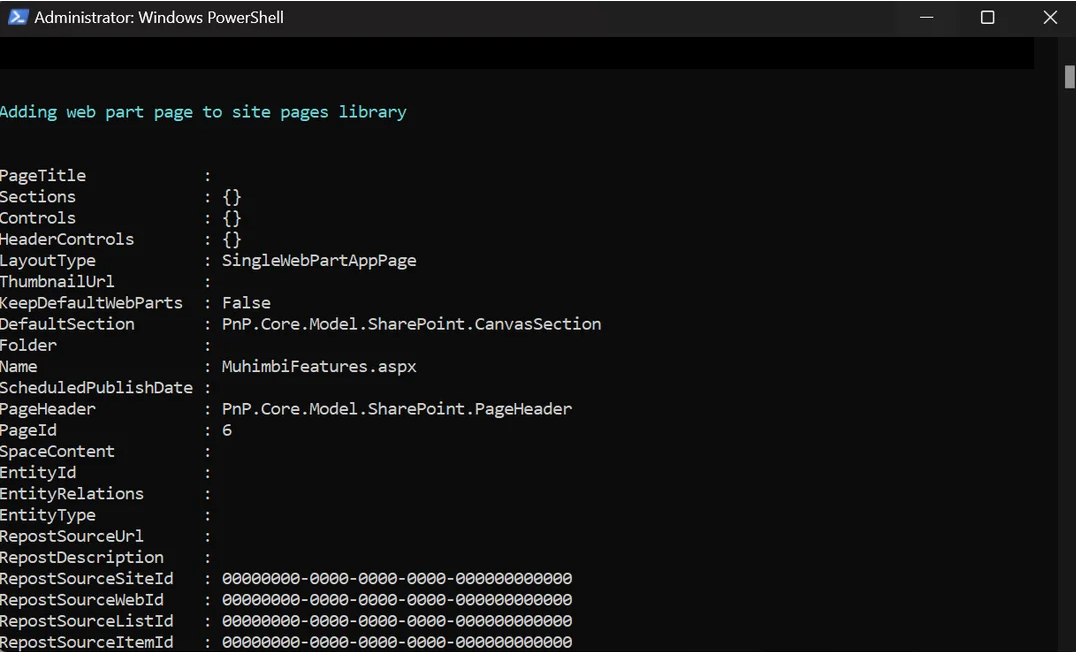
Task: Click the empty braces beside 'Sections'
Action: pos(231,196)
